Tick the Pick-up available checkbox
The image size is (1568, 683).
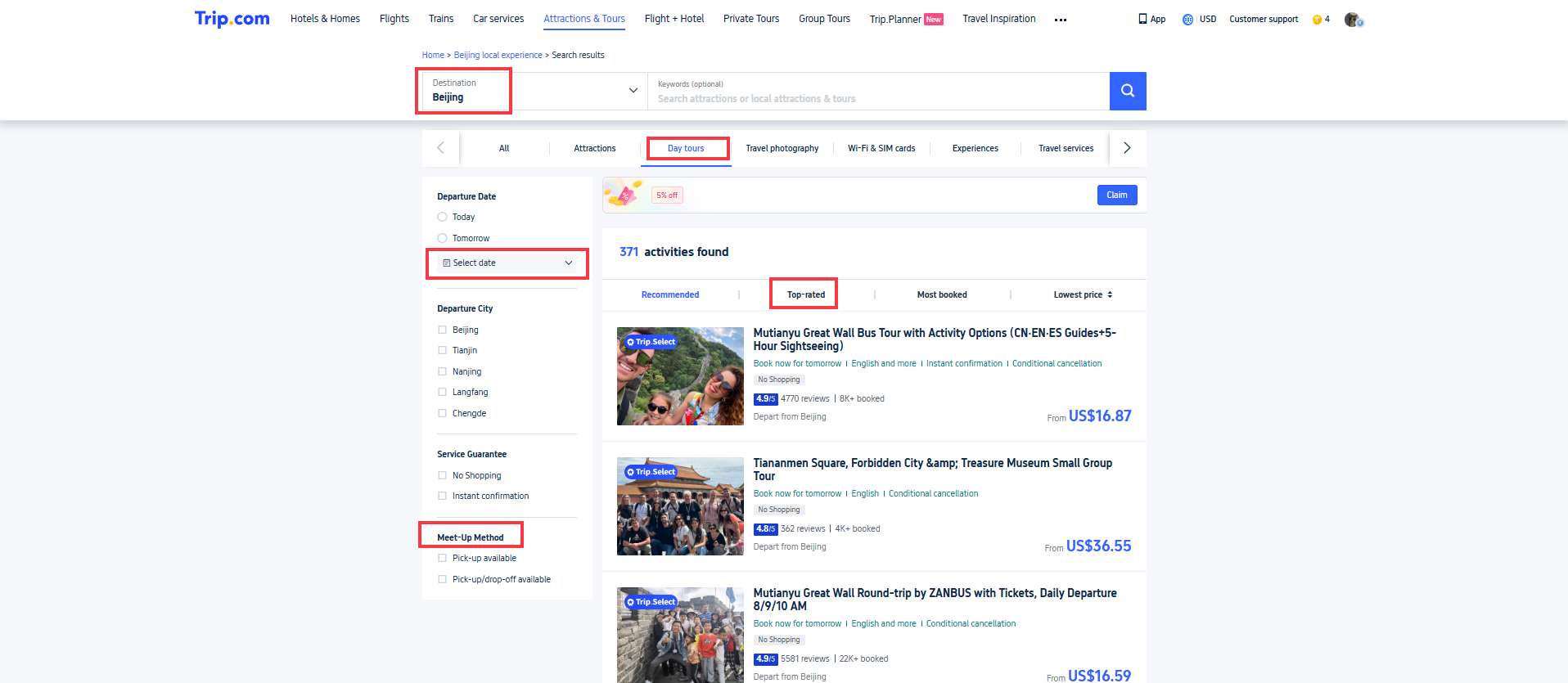(x=443, y=558)
